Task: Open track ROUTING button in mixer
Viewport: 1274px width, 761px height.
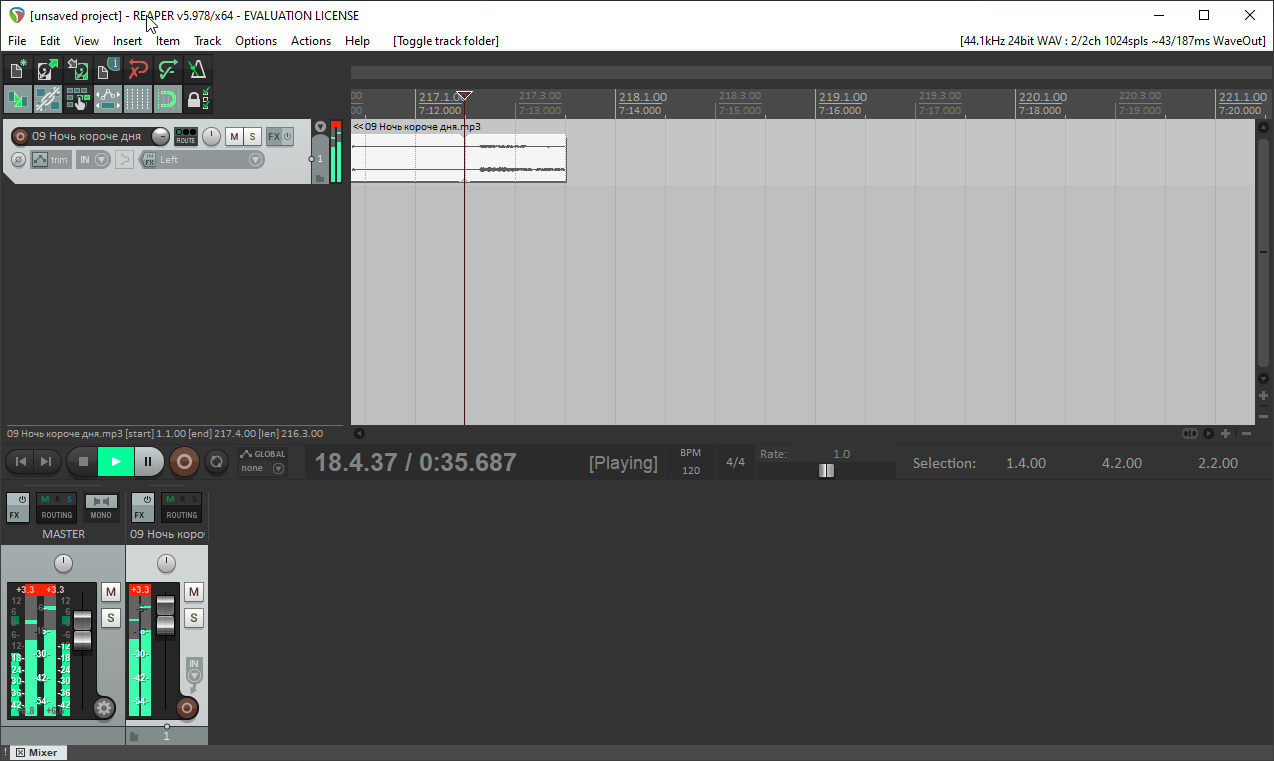Action: 182,508
